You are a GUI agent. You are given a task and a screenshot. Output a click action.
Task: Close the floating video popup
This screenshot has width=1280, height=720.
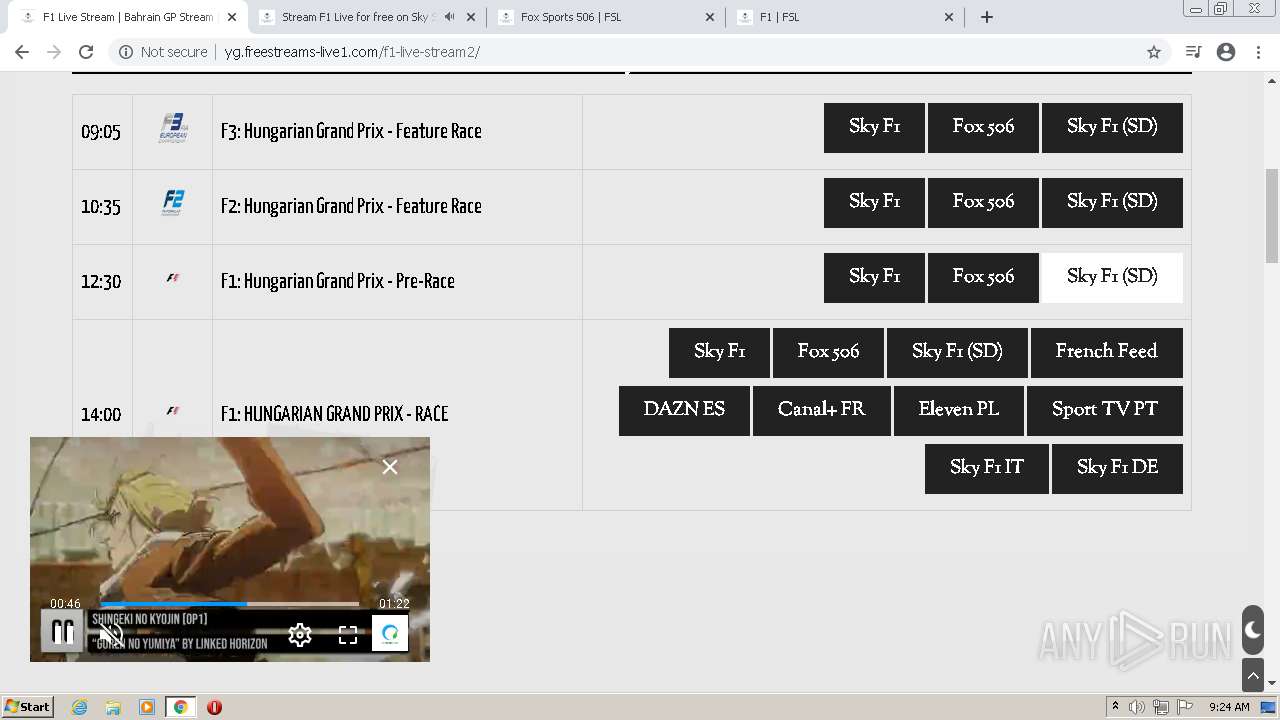tap(390, 467)
